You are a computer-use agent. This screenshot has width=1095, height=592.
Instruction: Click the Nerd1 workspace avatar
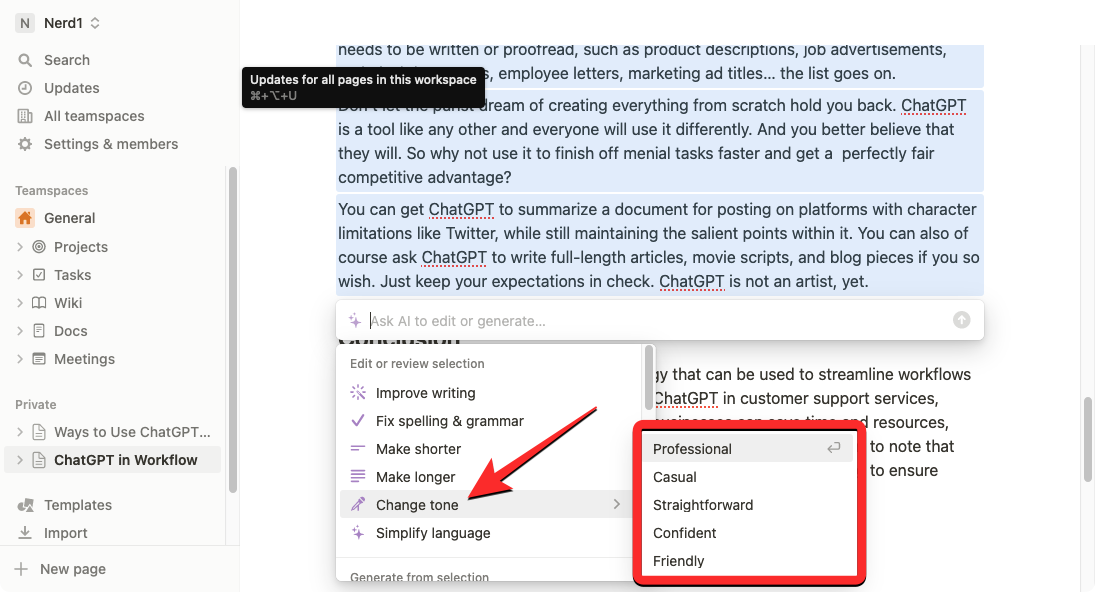pos(25,23)
